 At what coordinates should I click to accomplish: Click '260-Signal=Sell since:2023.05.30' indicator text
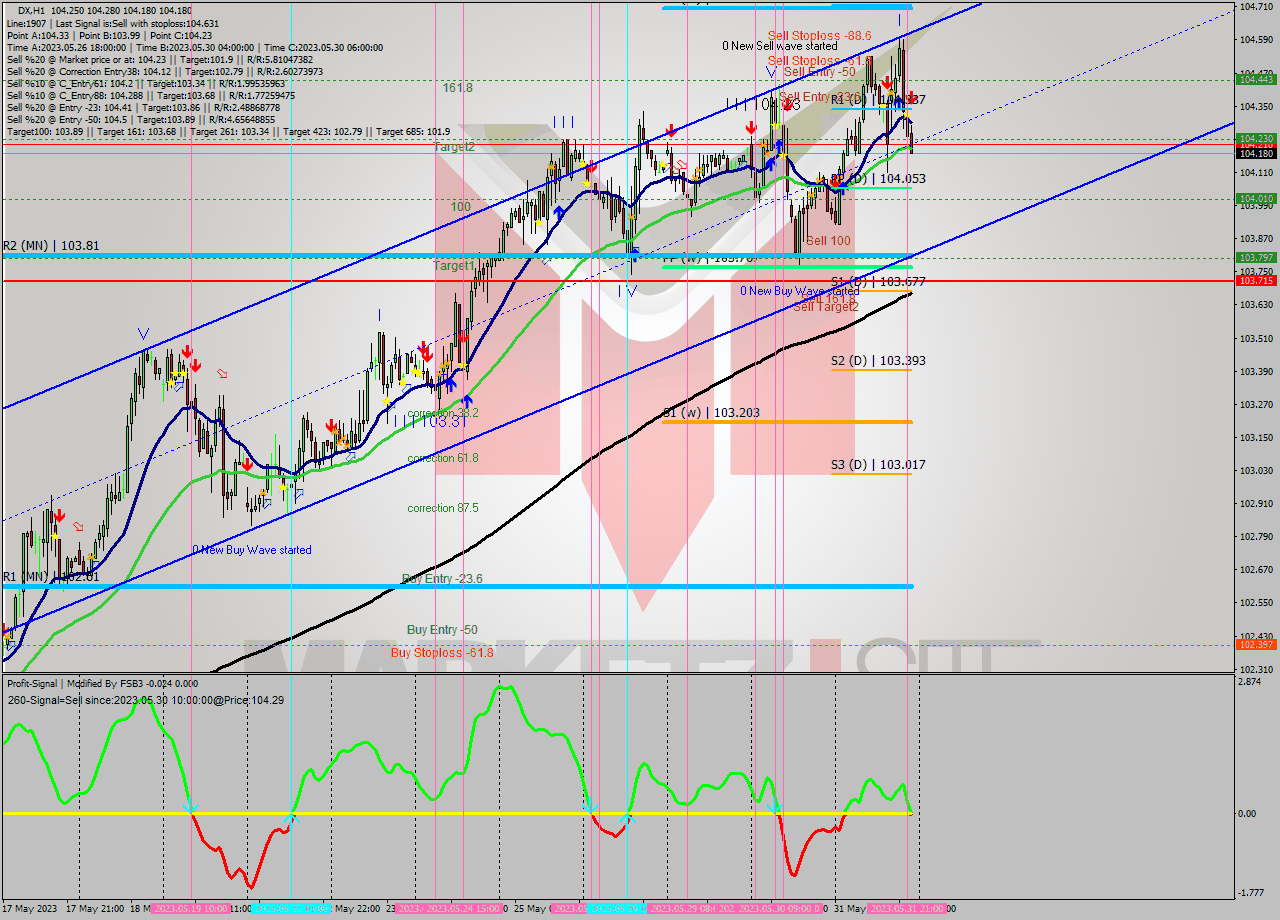[x=145, y=700]
